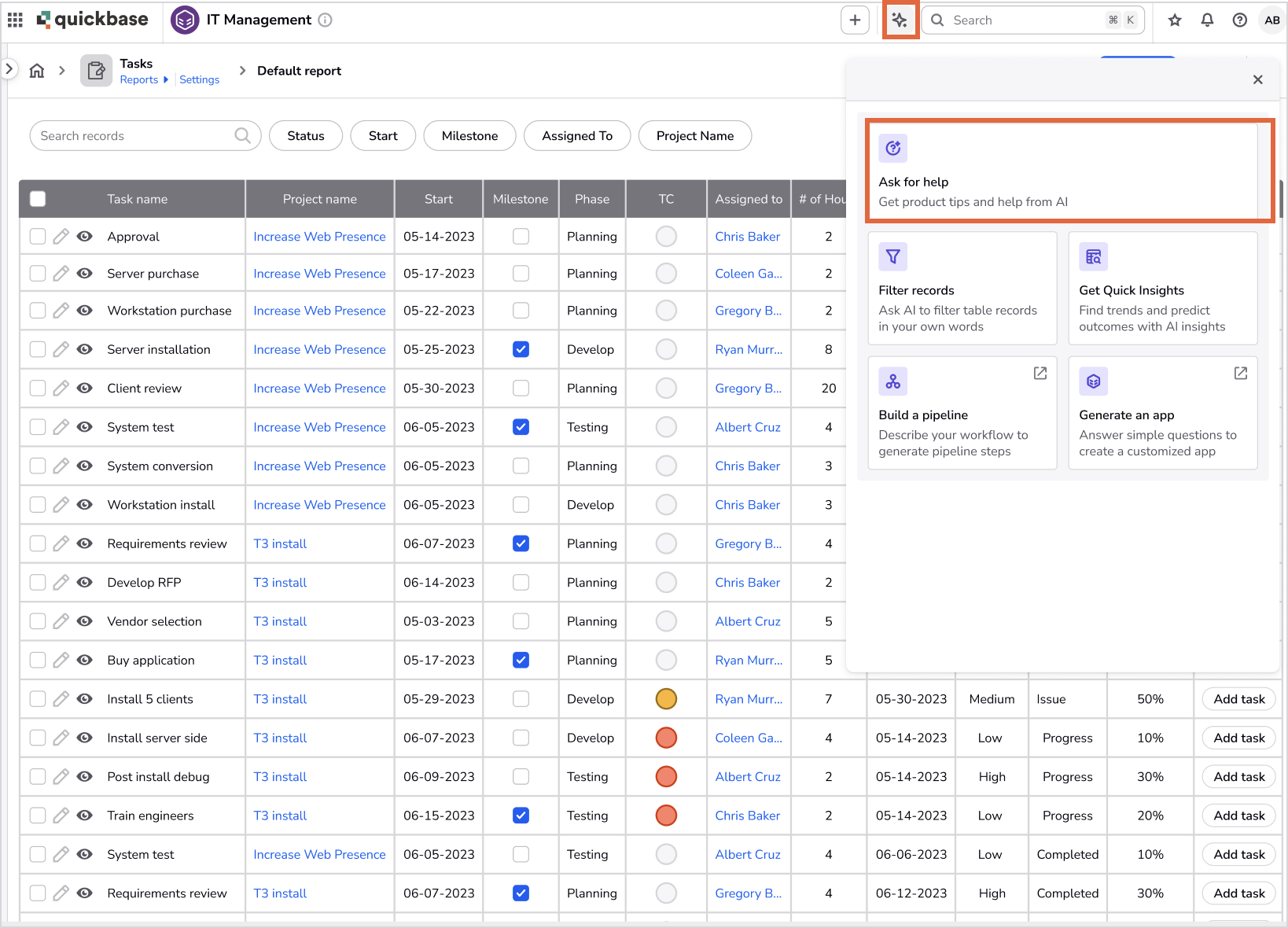Screen dimensions: 1288x928
Task: Close the AI assistant panel
Action: [1257, 79]
